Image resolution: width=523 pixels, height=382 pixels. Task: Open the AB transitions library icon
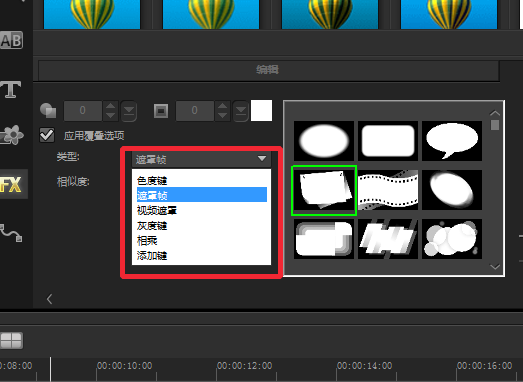11,40
